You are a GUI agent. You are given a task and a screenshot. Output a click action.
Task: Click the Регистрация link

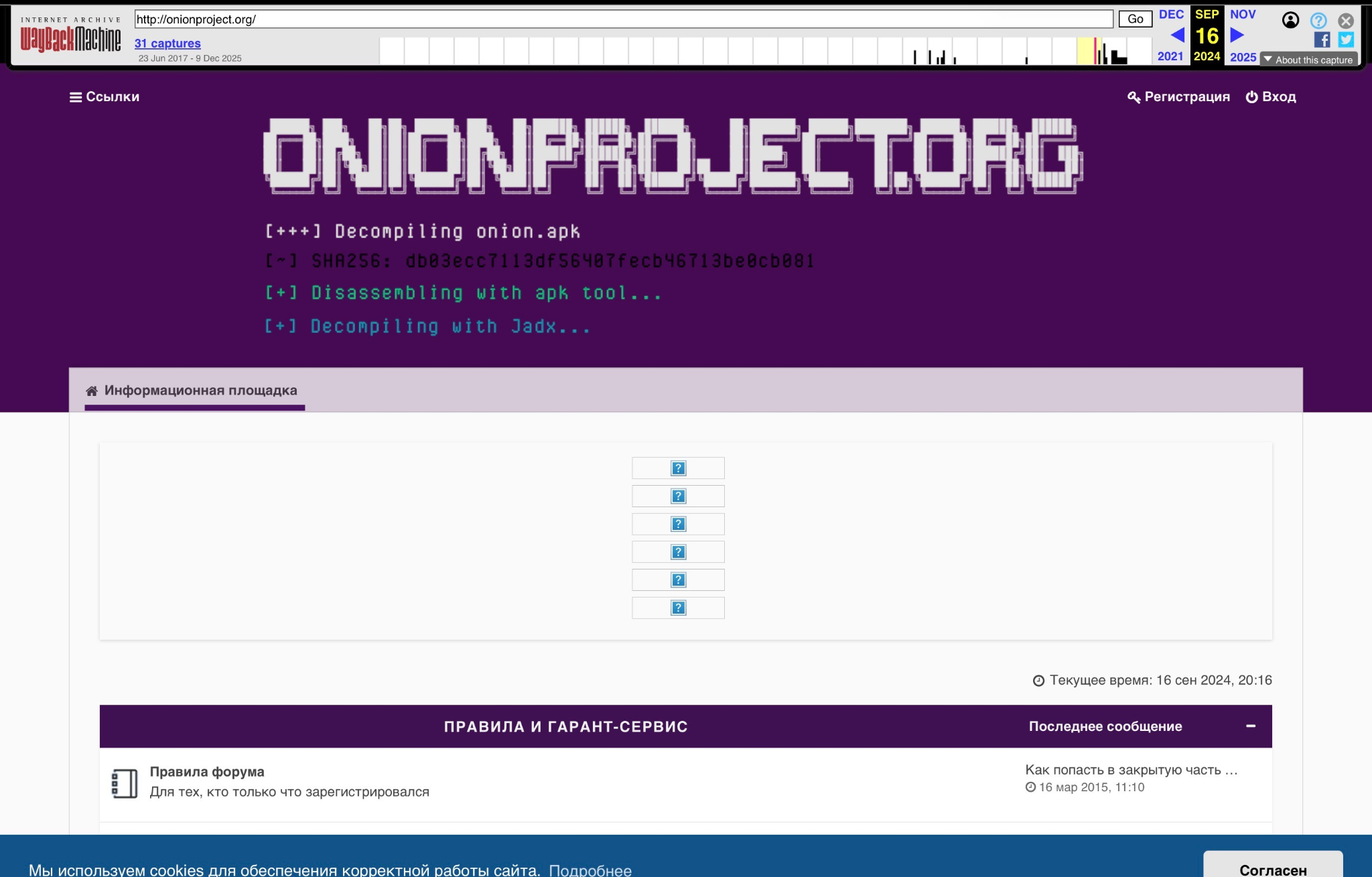[1179, 97]
